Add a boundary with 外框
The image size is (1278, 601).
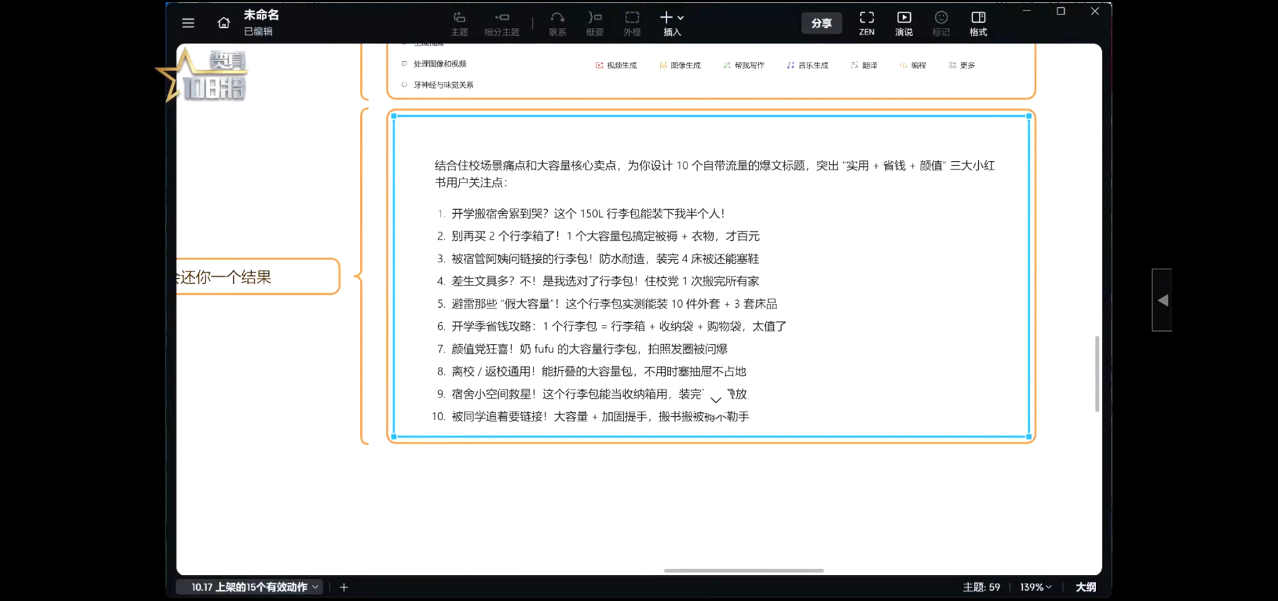pos(632,23)
